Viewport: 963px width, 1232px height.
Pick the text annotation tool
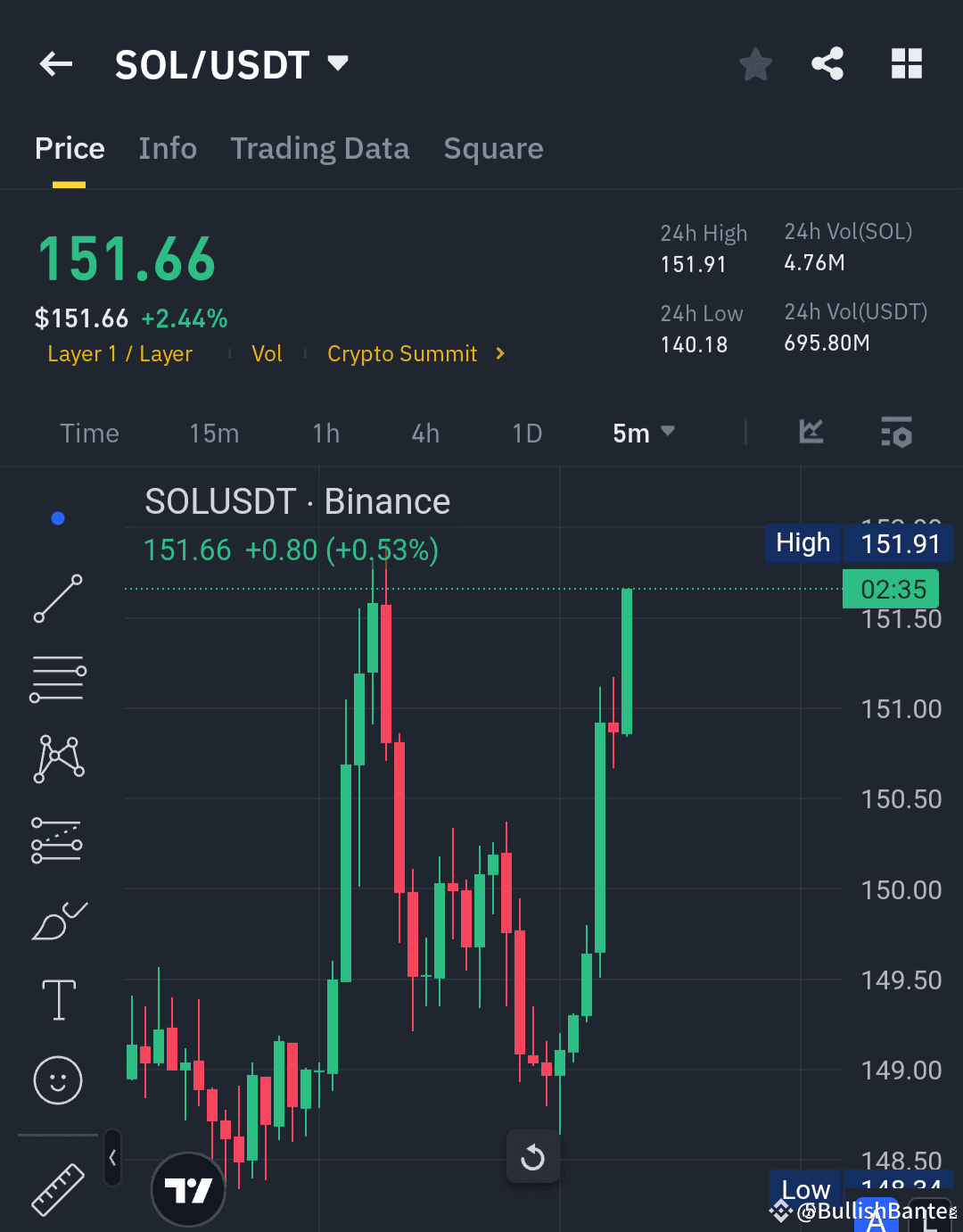(x=57, y=1000)
